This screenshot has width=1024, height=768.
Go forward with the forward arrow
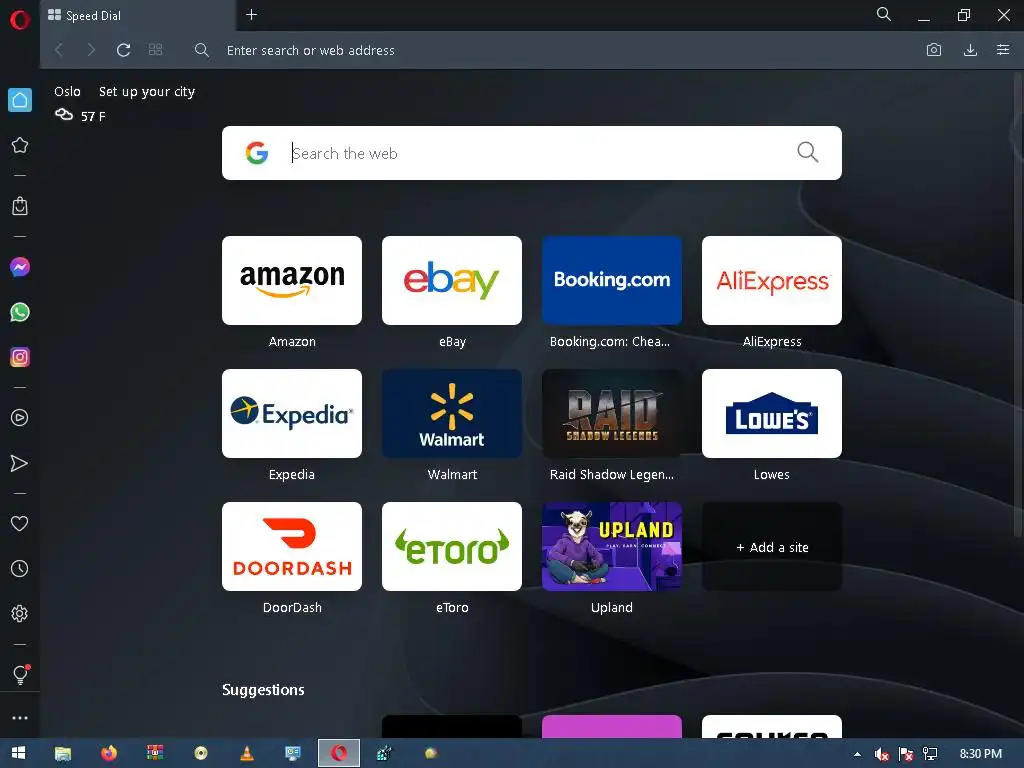tap(91, 50)
